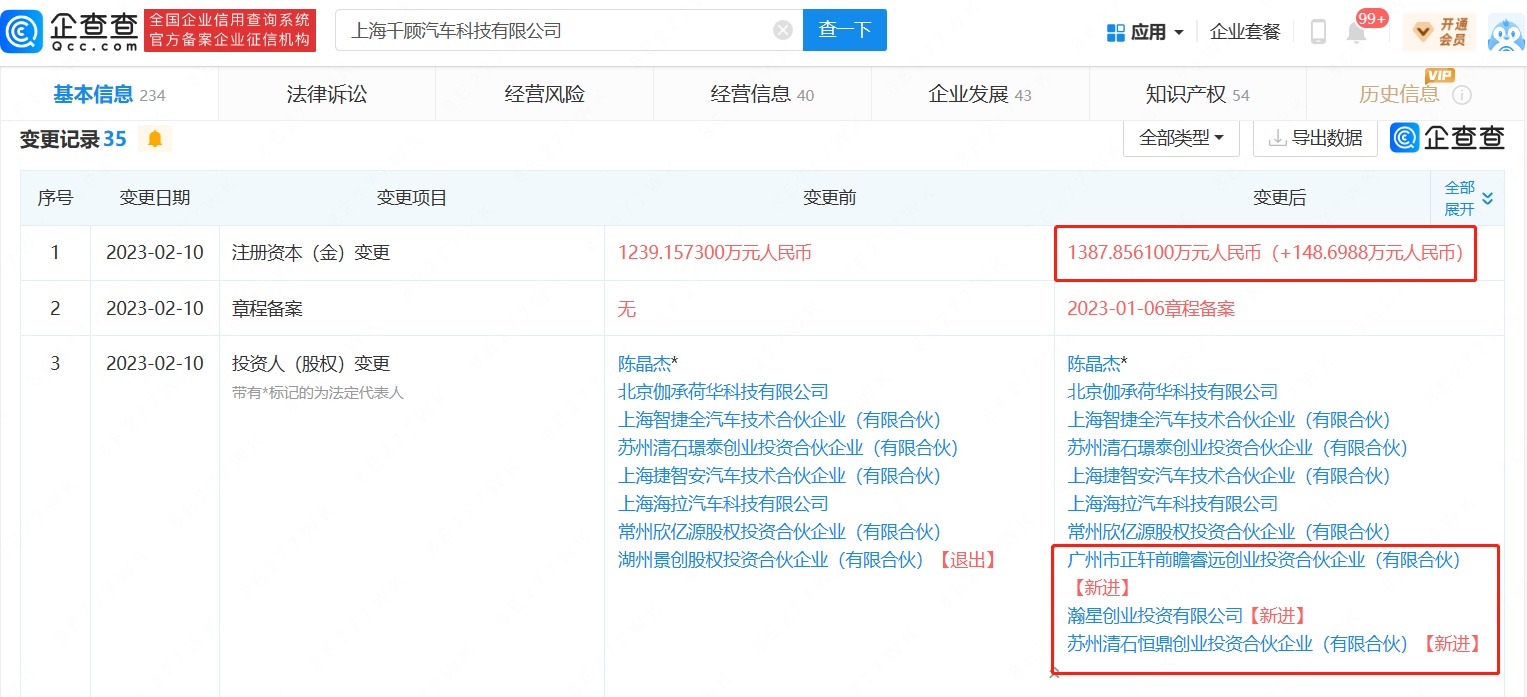Open 苏州清石璟泰创业投资合伙企业 in 变更后 column
This screenshot has height=697, width=1527.
coord(1237,448)
